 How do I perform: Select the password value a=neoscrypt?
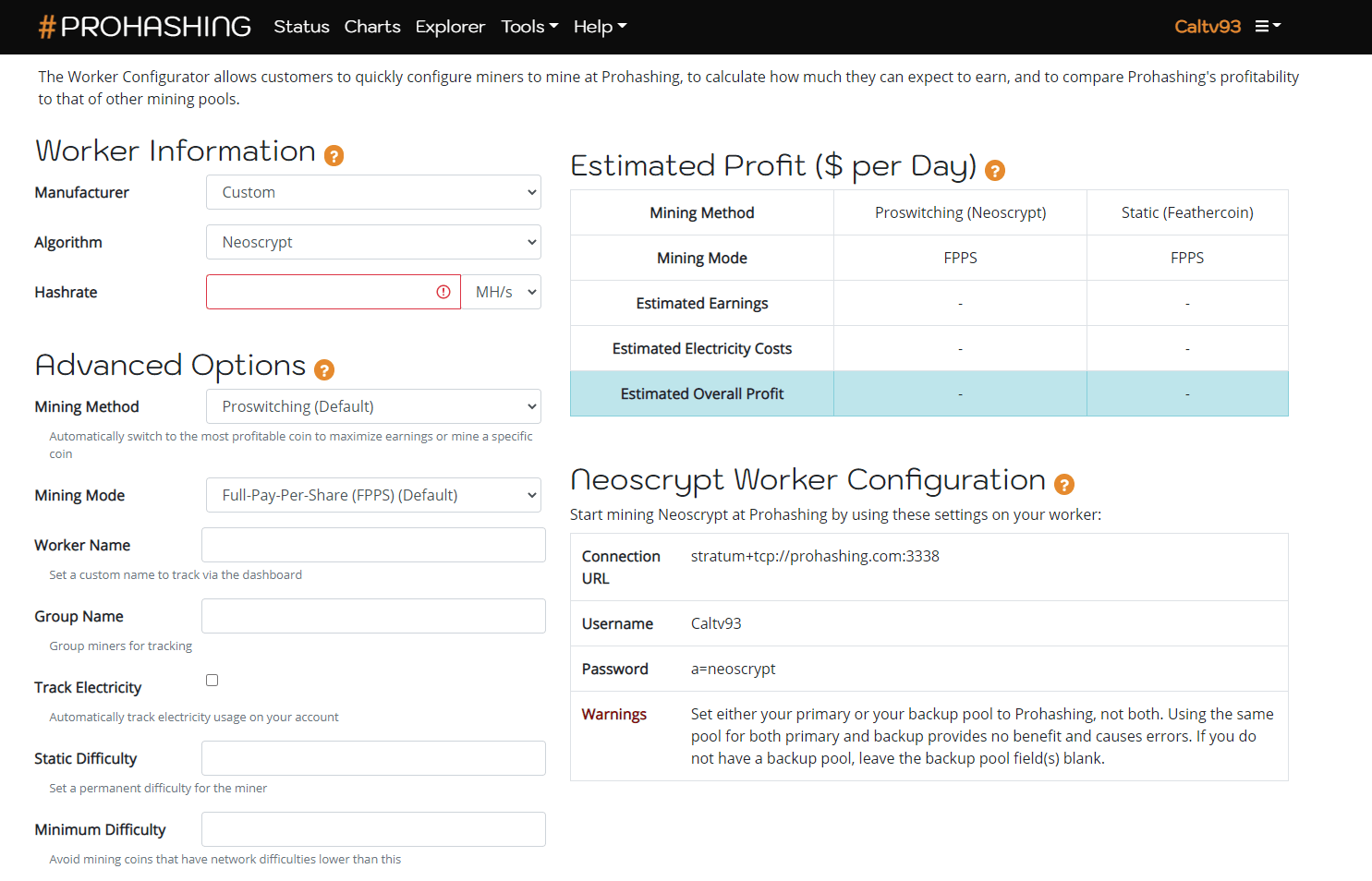[734, 669]
